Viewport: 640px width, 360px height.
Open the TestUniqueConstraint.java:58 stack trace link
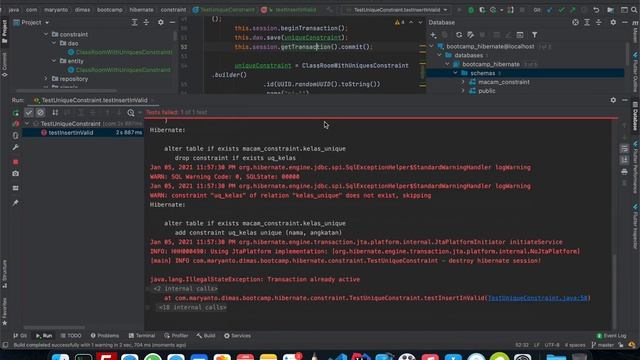pyautogui.click(x=538, y=298)
